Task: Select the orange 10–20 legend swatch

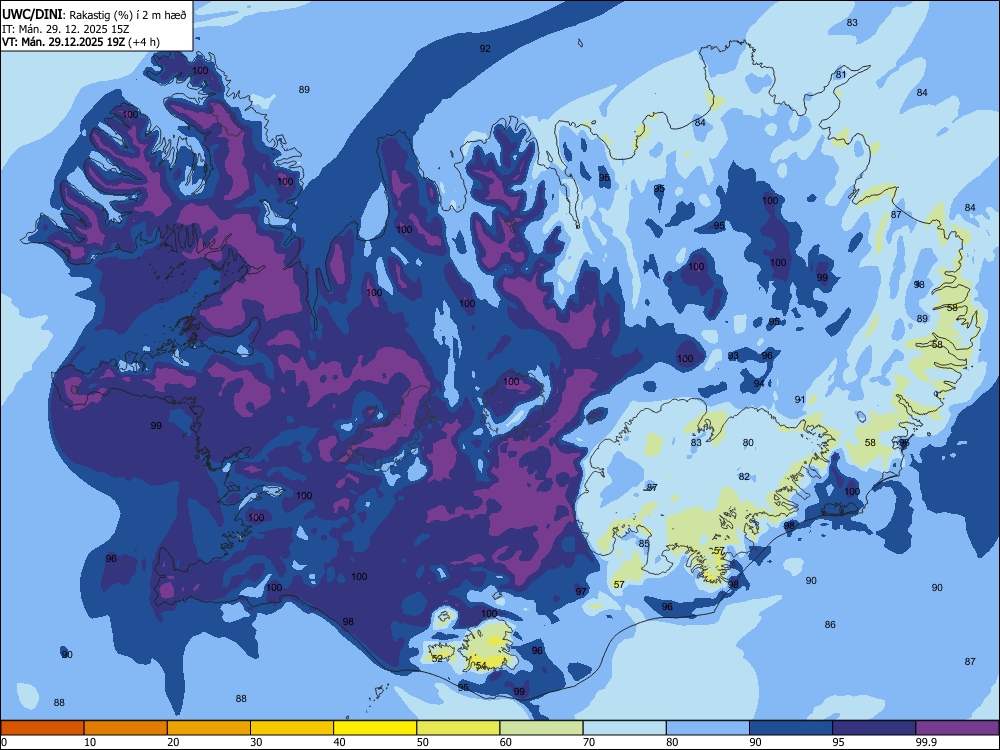Action: pos(126,728)
